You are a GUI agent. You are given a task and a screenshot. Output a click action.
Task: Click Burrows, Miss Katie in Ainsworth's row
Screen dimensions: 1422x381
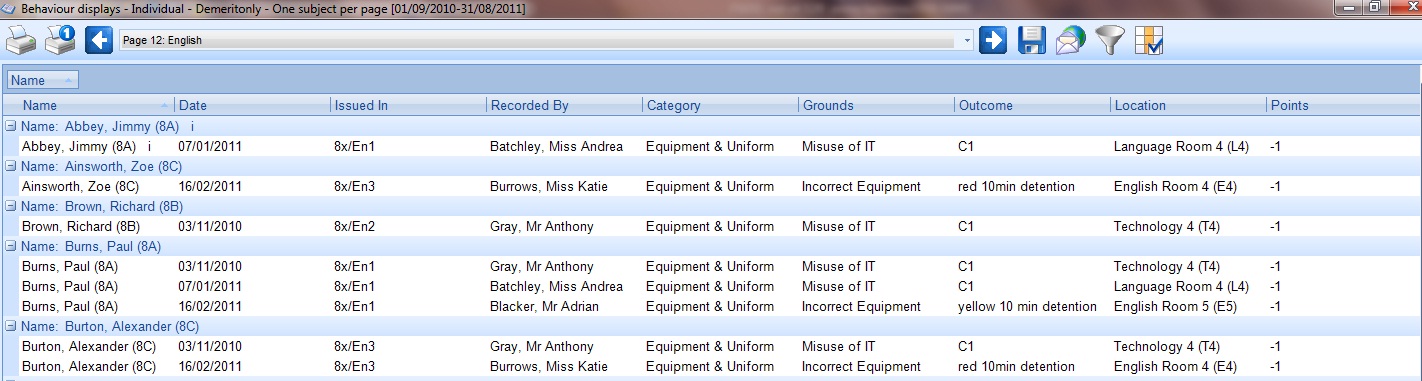(549, 187)
